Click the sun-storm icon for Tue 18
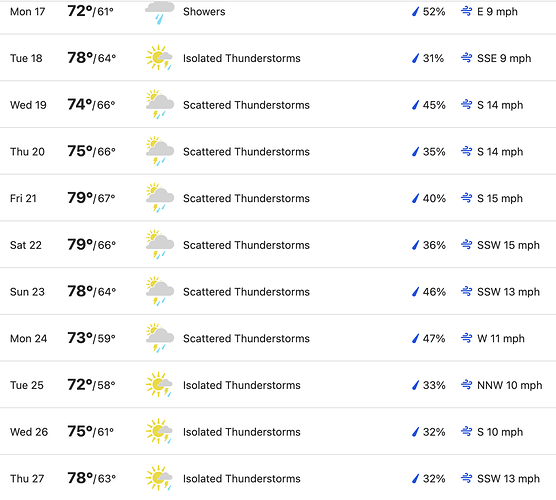 pyautogui.click(x=159, y=57)
